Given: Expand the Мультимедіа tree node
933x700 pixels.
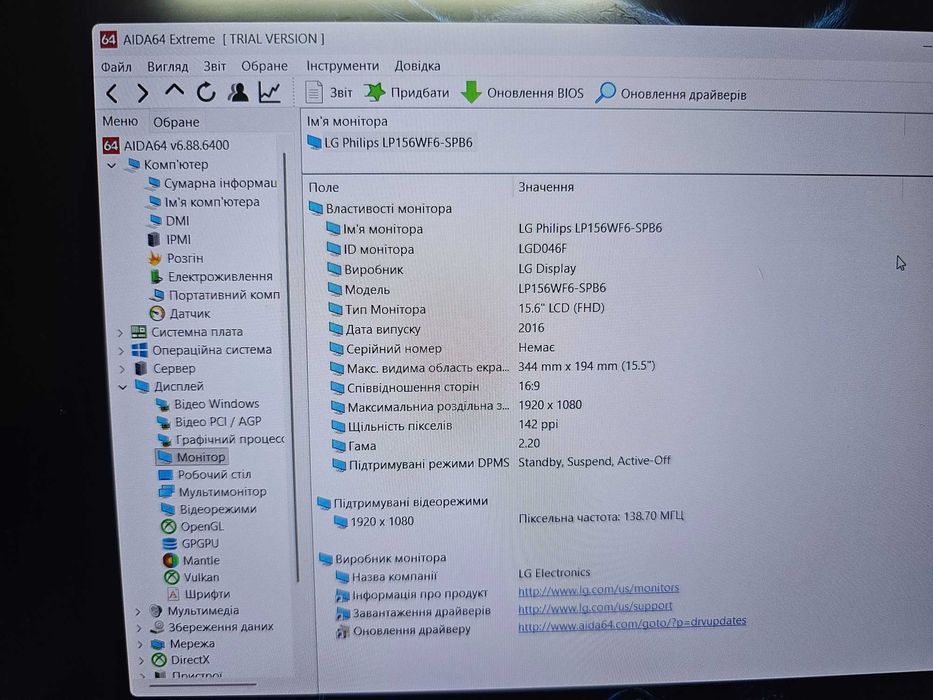Looking at the screenshot, I should coord(137,611).
